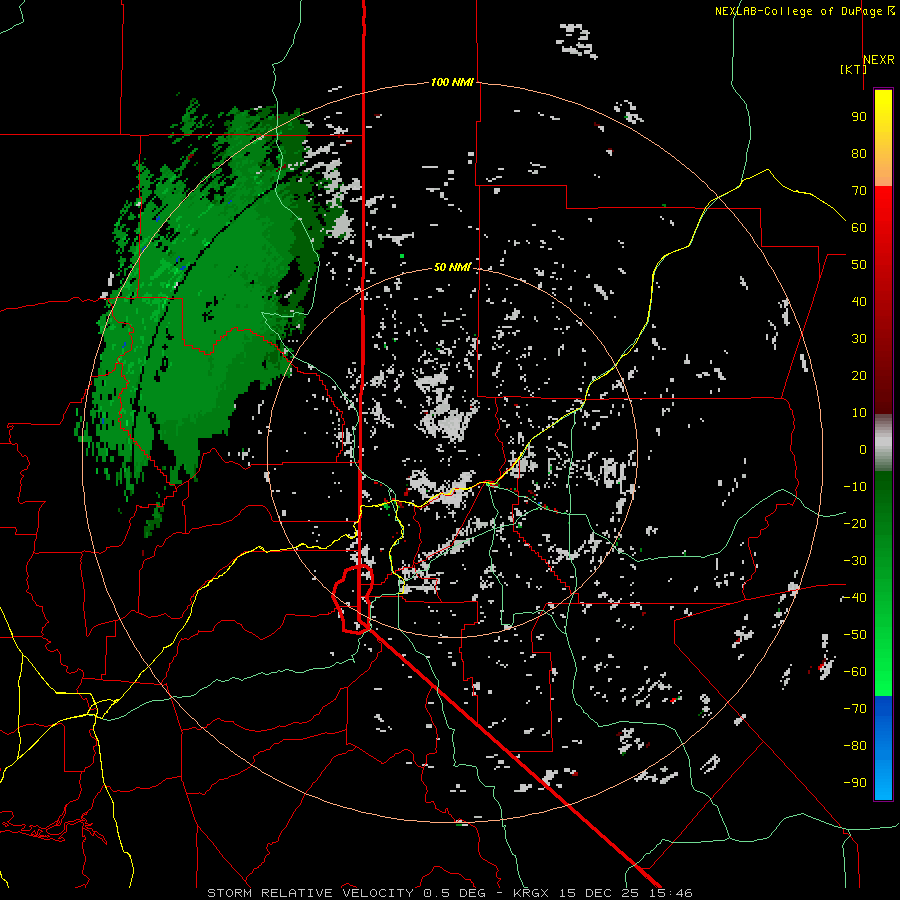
Task: Click the "-20" scale value
Action: [855, 524]
